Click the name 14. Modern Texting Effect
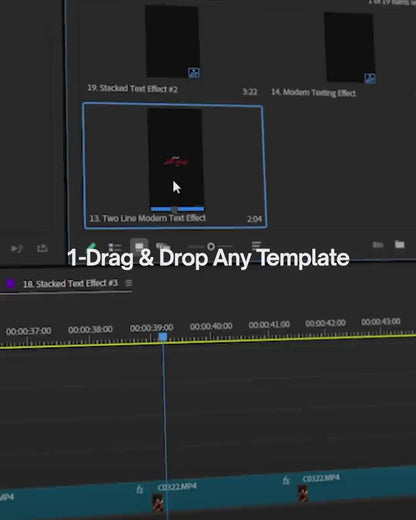The image size is (416, 520). (x=313, y=92)
